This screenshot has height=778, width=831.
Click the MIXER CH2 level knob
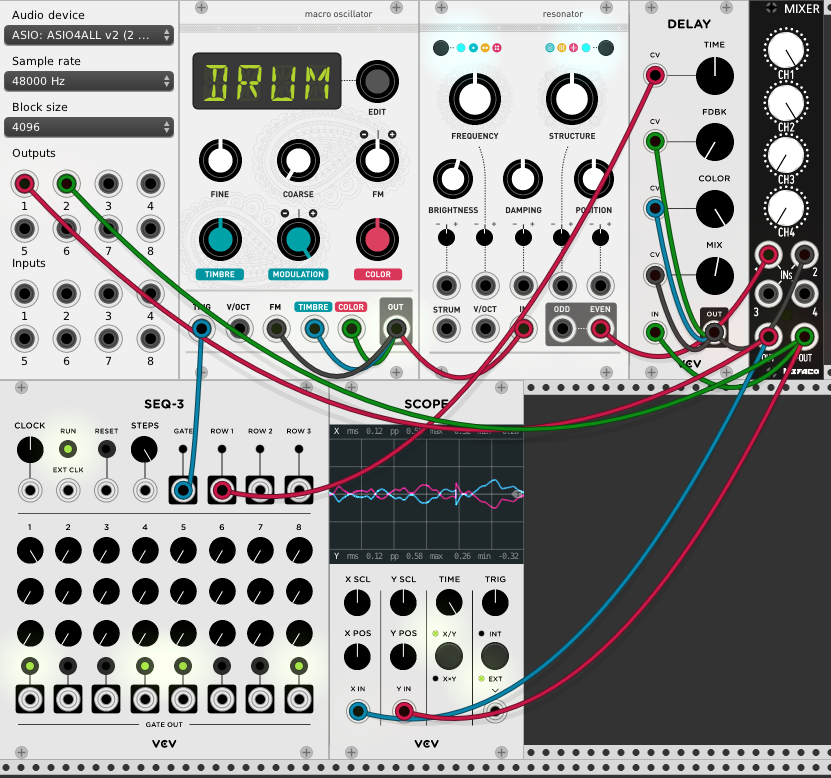click(786, 103)
